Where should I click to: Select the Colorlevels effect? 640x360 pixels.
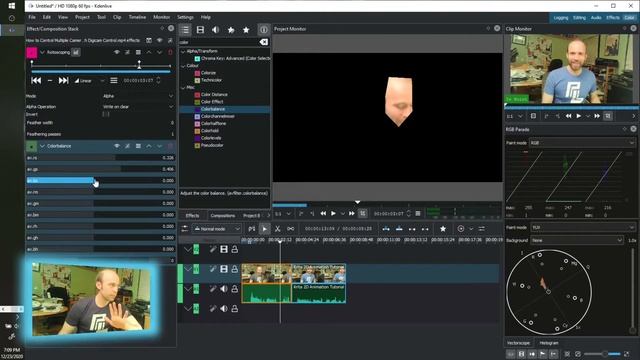point(211,138)
